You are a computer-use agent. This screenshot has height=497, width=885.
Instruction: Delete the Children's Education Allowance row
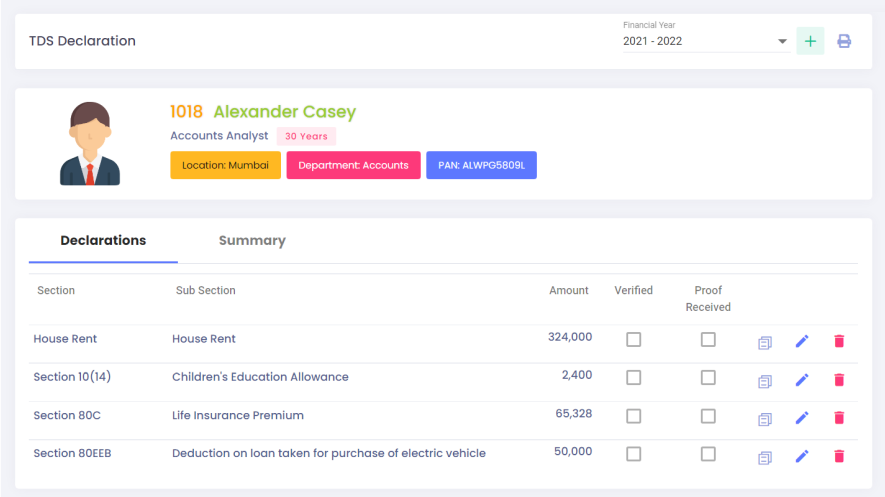[x=839, y=380]
